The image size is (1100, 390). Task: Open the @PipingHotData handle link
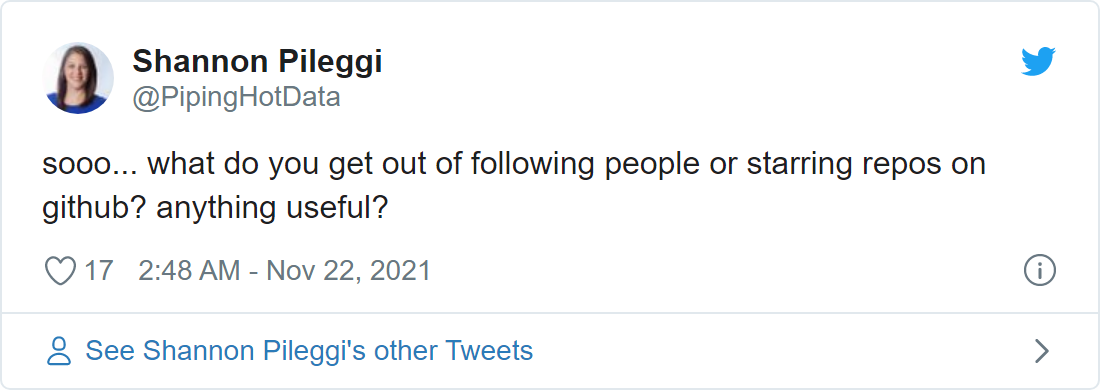tap(236, 98)
